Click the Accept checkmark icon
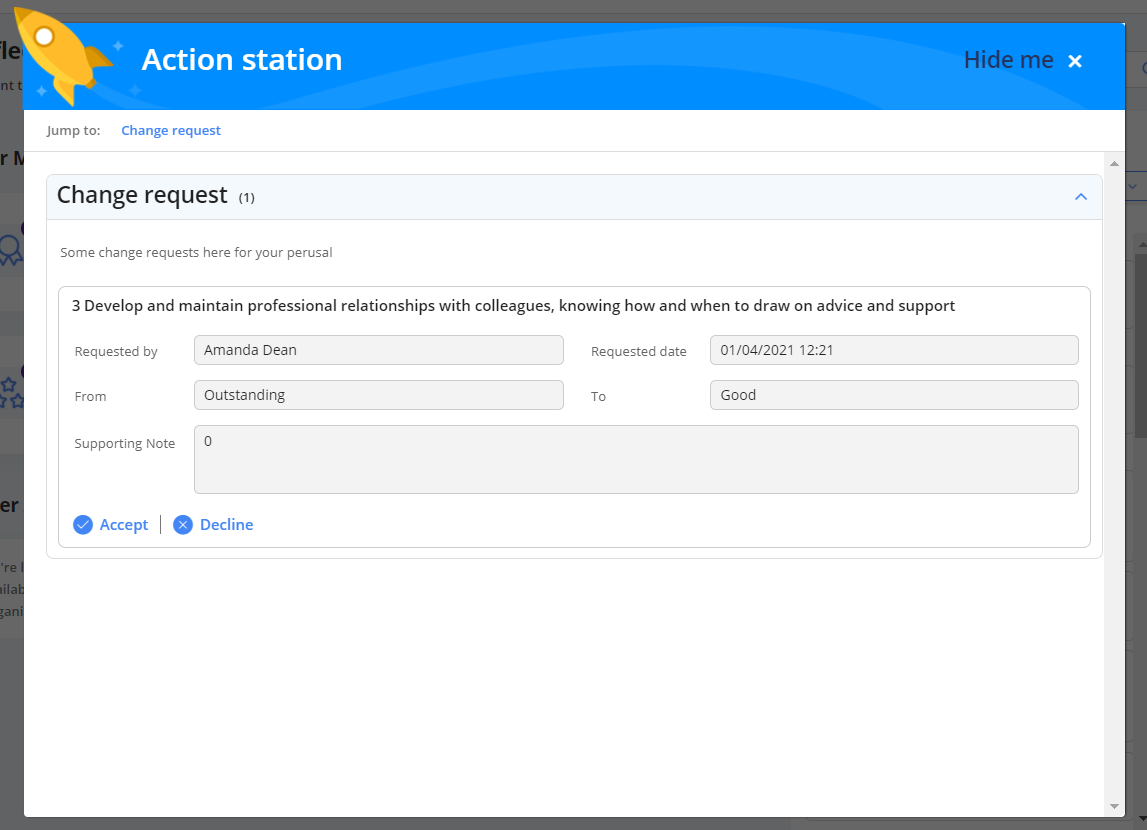The width and height of the screenshot is (1147, 830). (83, 525)
